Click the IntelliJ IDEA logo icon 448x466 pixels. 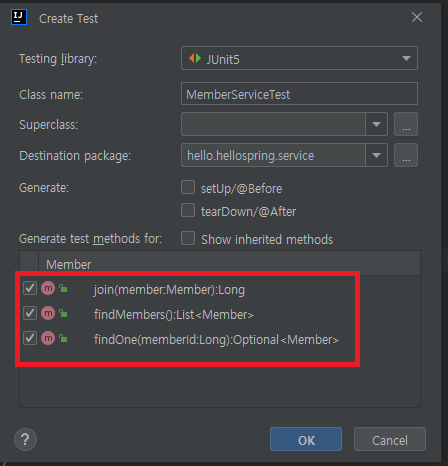[x=19, y=17]
